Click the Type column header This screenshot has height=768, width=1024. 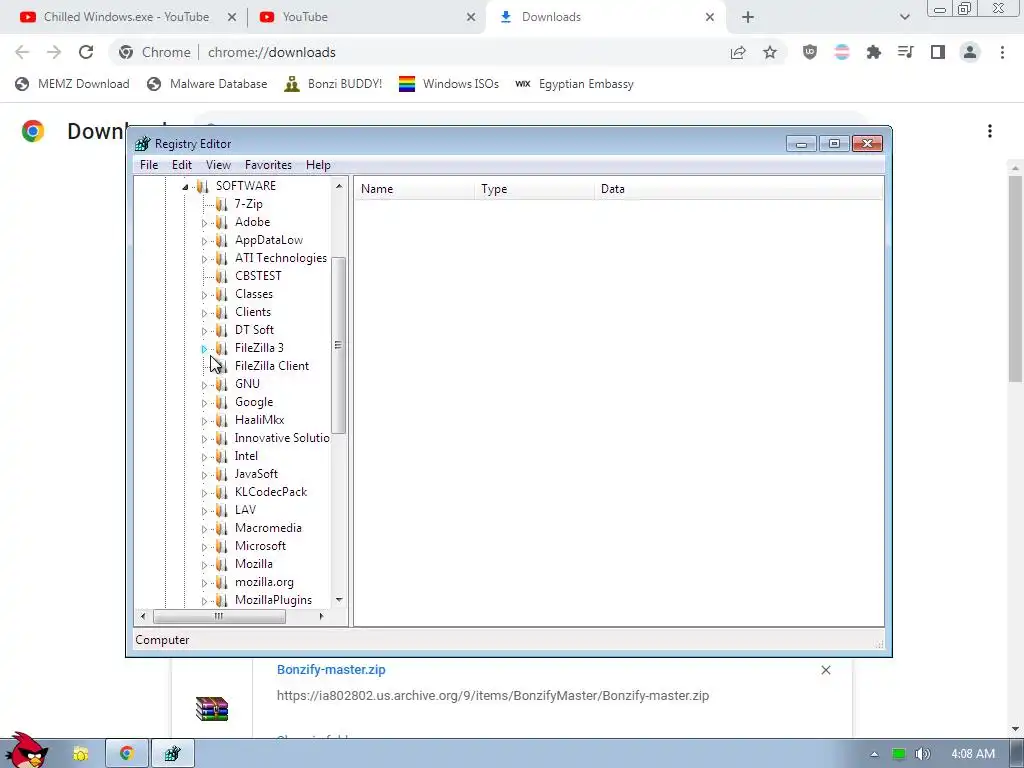tap(534, 189)
